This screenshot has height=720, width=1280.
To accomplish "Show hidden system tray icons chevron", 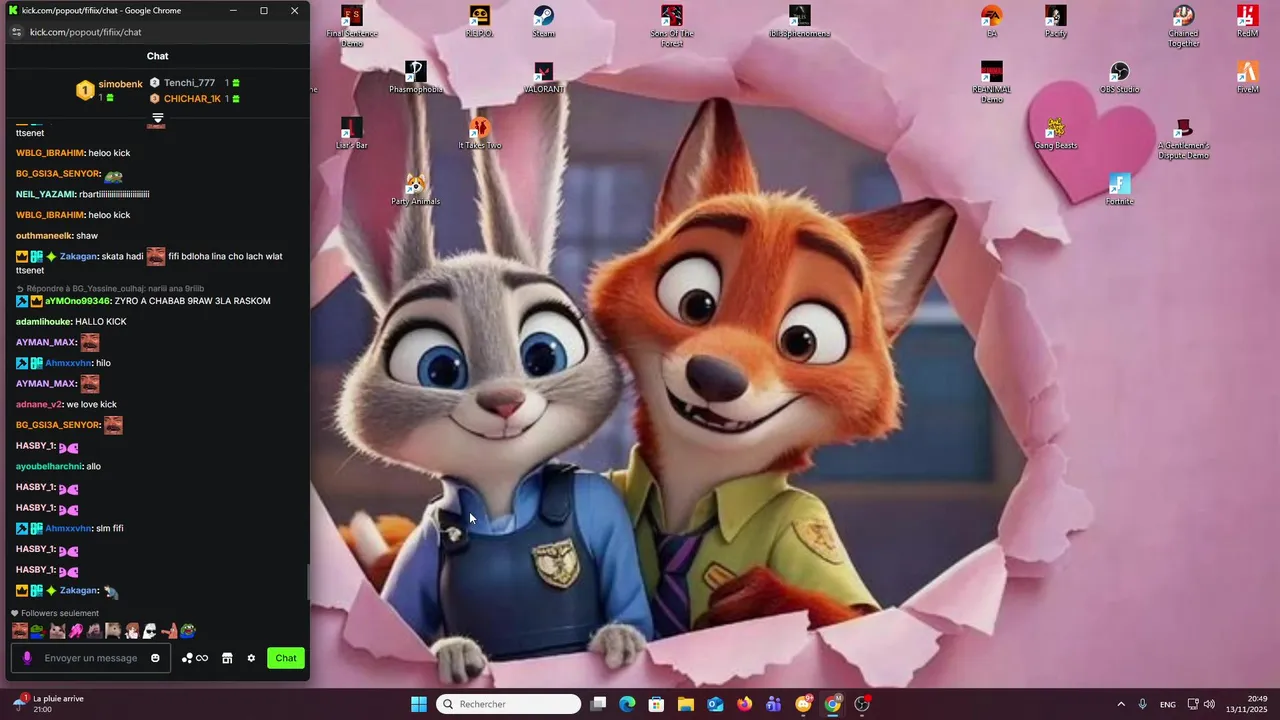I will pyautogui.click(x=1121, y=704).
